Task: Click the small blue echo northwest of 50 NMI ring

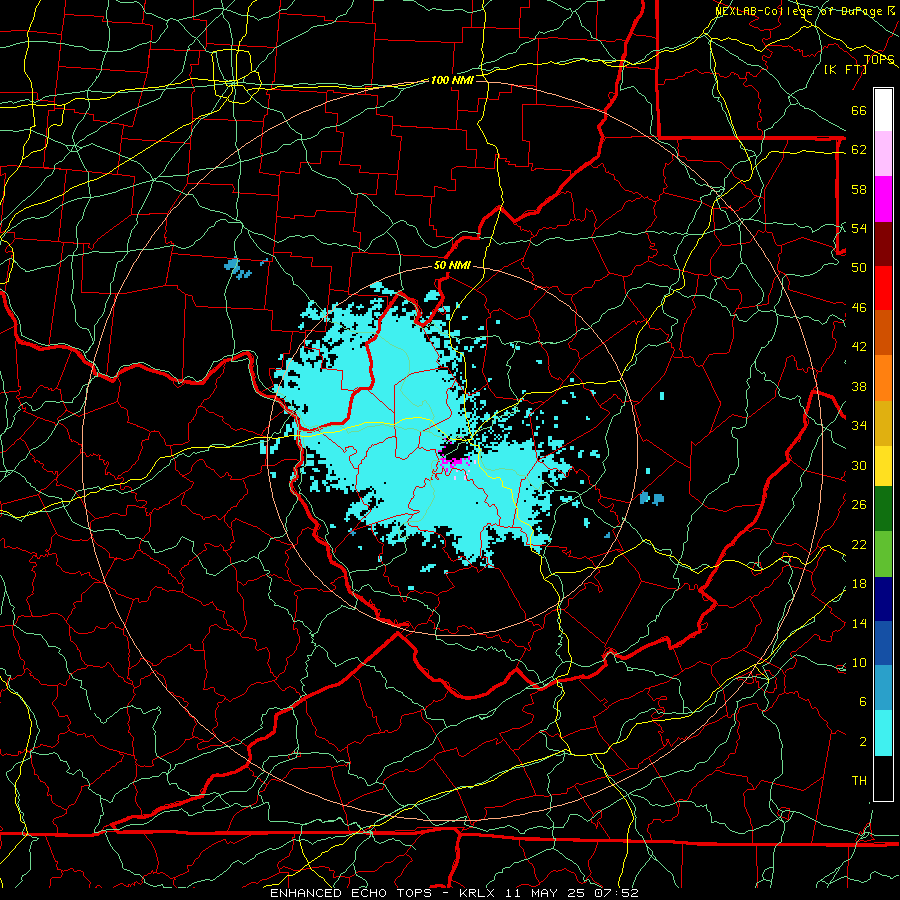Action: coord(239,268)
